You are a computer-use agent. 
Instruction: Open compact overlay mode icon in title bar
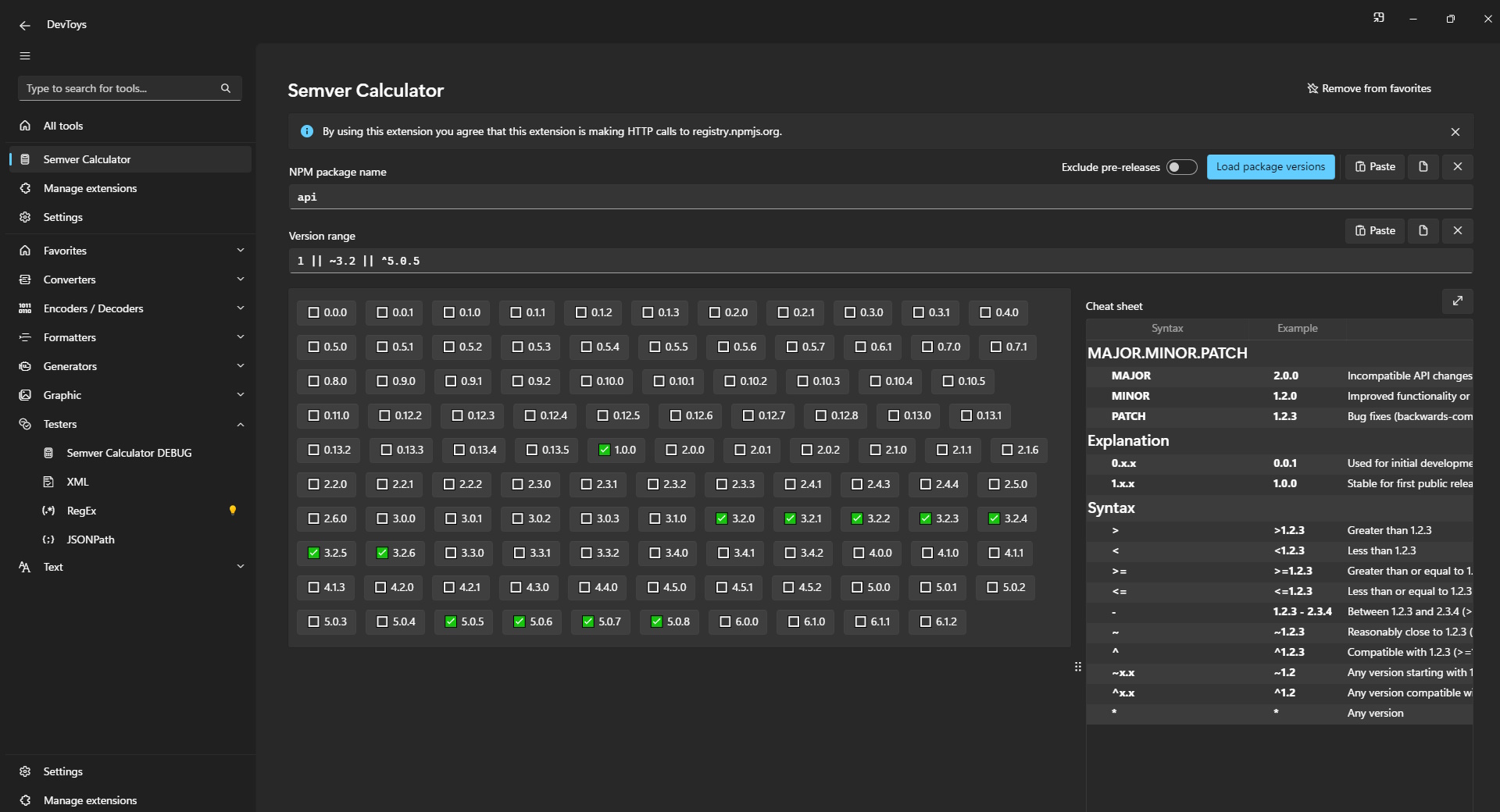pos(1379,18)
